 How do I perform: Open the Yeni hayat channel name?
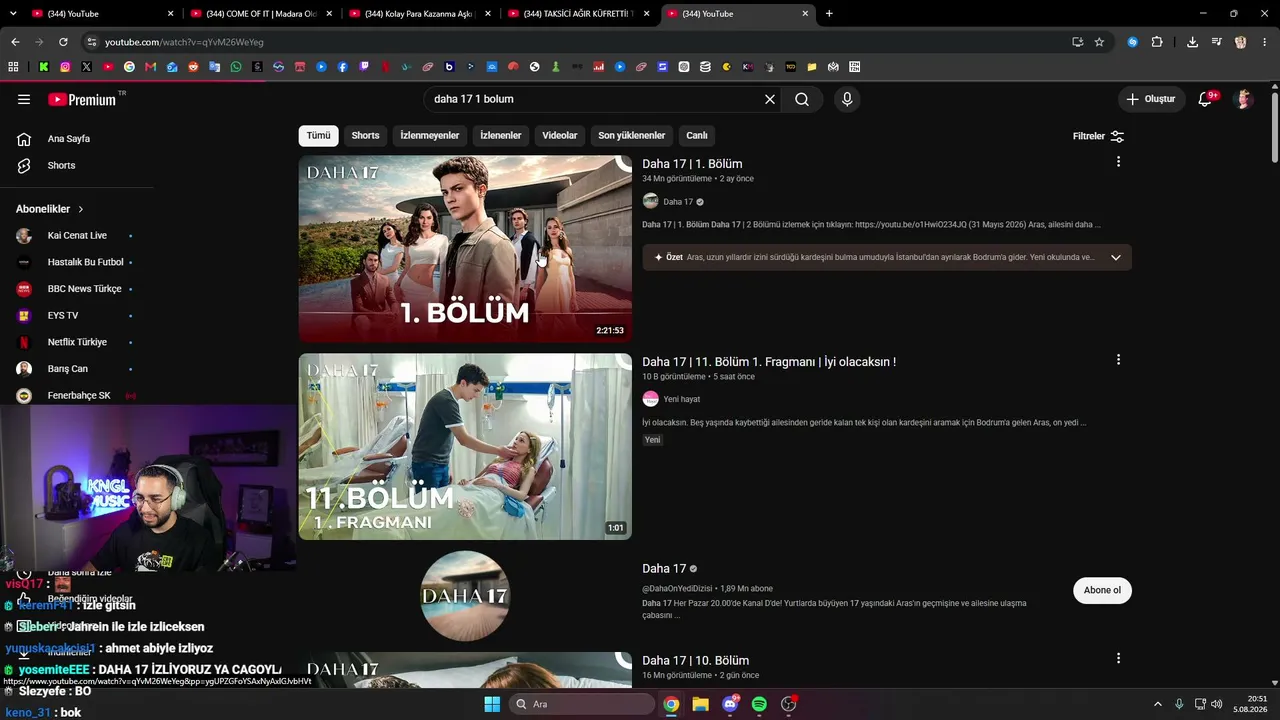click(681, 399)
